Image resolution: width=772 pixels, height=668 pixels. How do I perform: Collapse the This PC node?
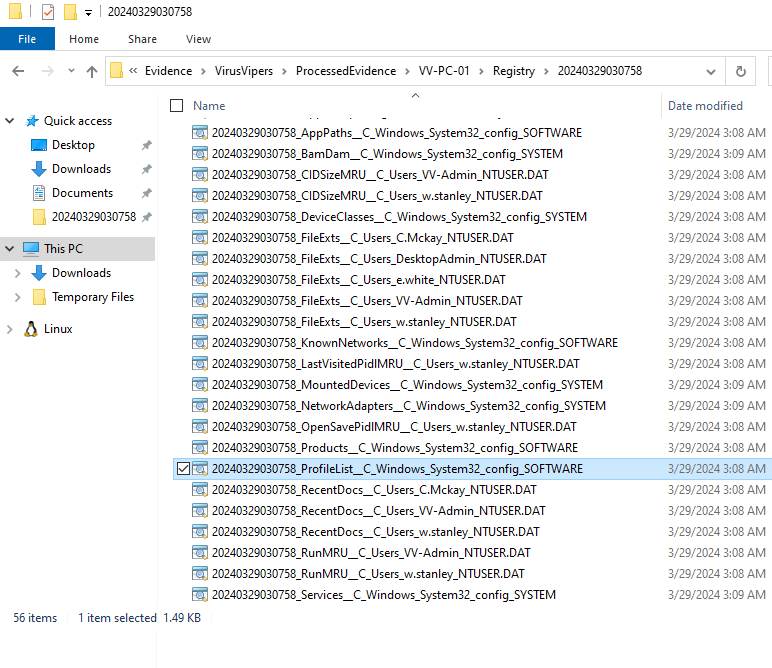tap(9, 249)
